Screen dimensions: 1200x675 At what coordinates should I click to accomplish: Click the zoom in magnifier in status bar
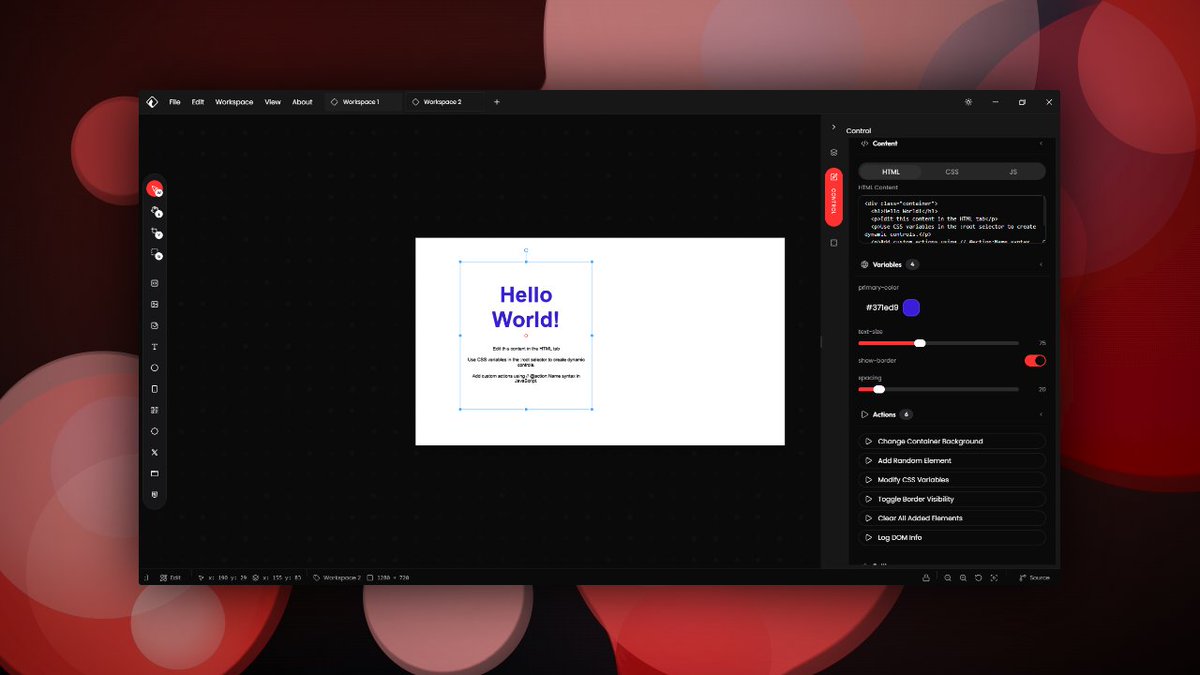pyautogui.click(x=963, y=577)
